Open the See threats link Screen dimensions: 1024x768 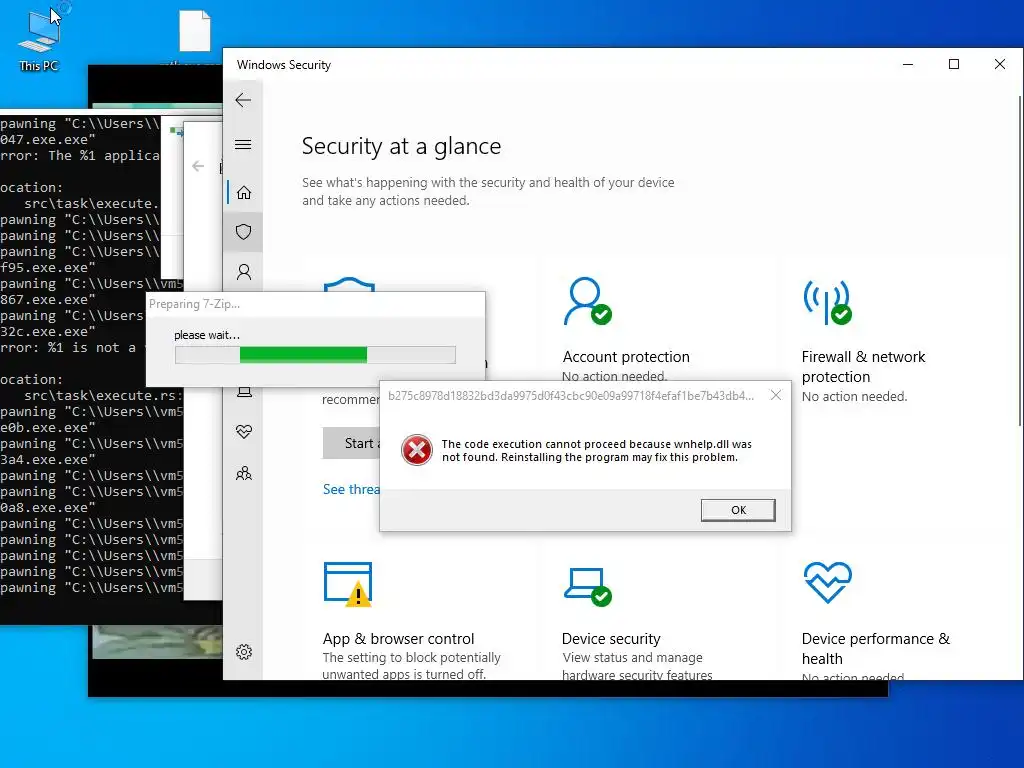click(x=351, y=489)
